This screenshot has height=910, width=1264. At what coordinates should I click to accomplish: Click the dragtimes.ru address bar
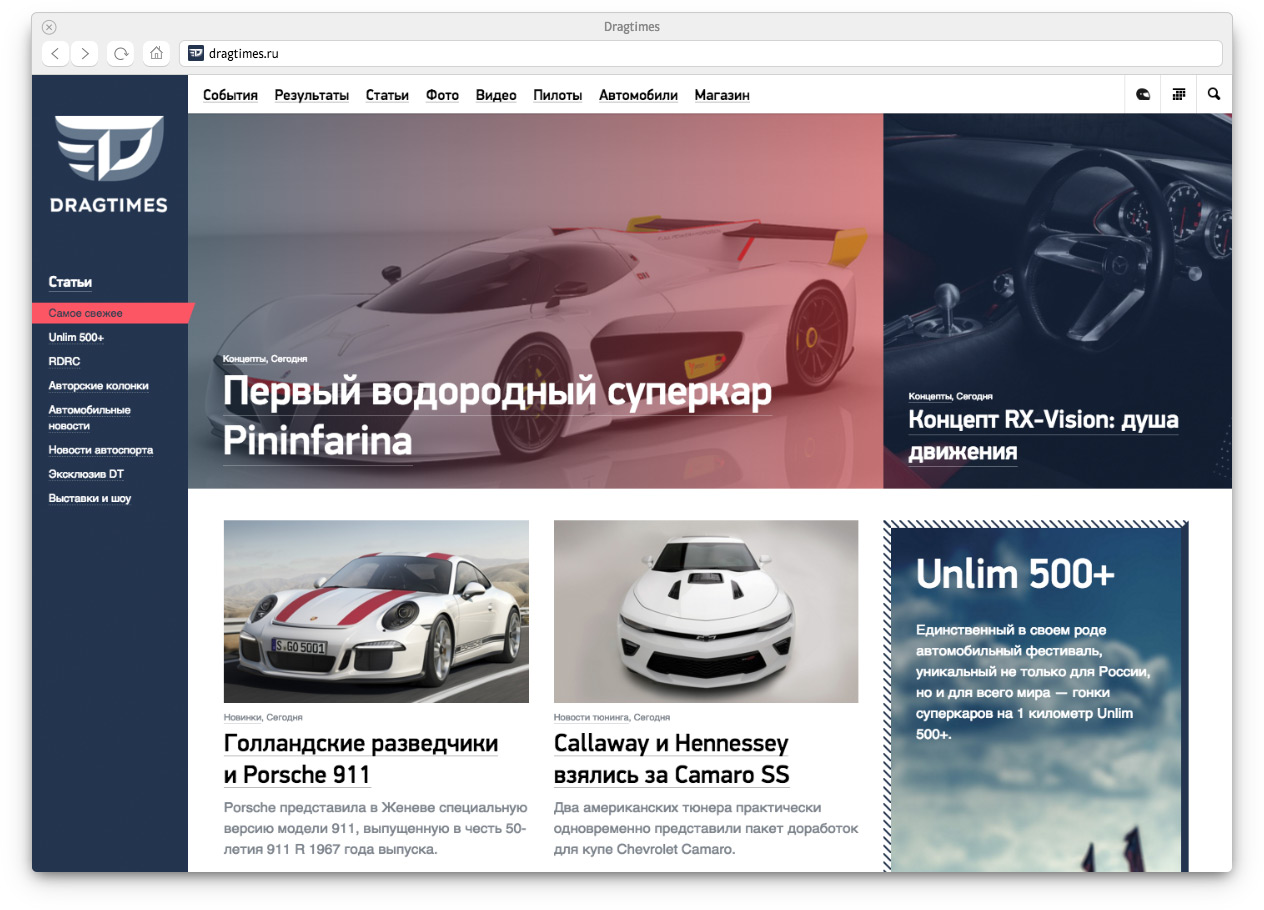[700, 53]
